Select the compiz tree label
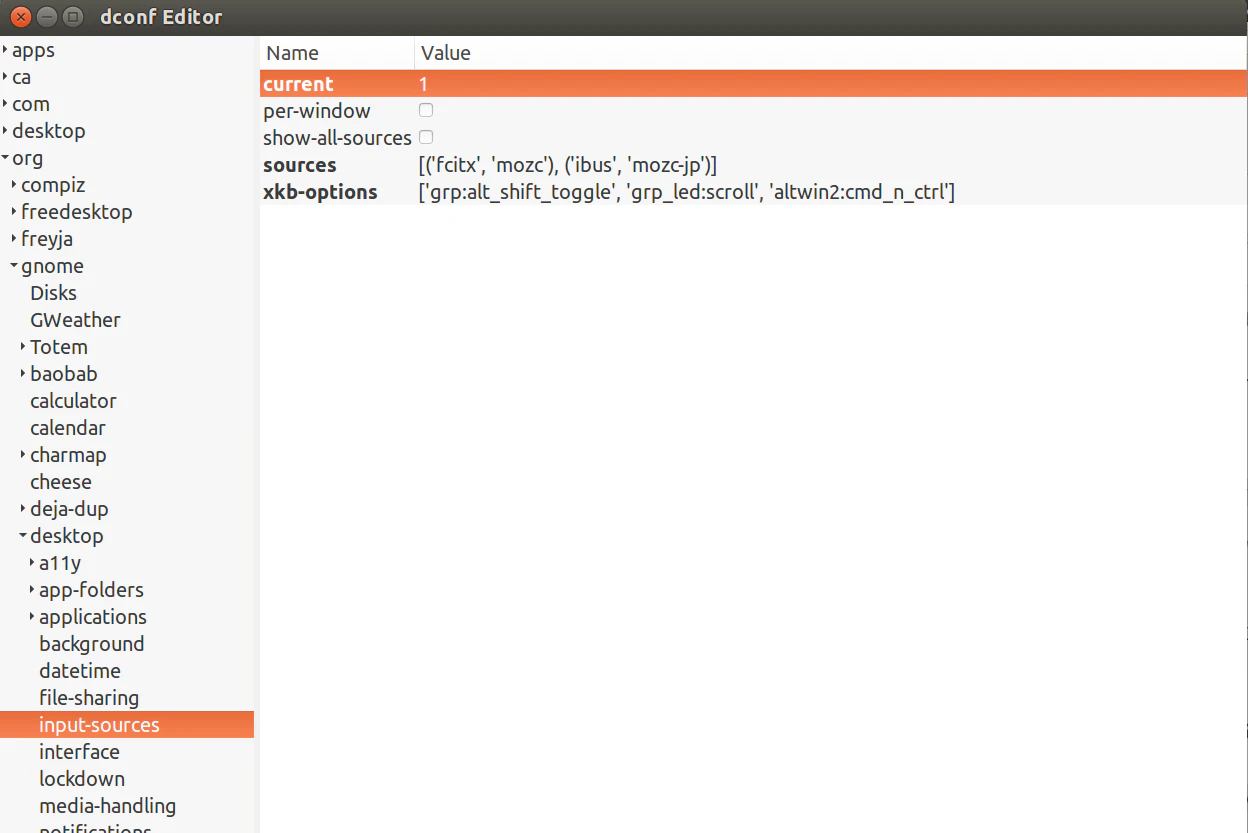This screenshot has height=833, width=1248. pos(53,185)
